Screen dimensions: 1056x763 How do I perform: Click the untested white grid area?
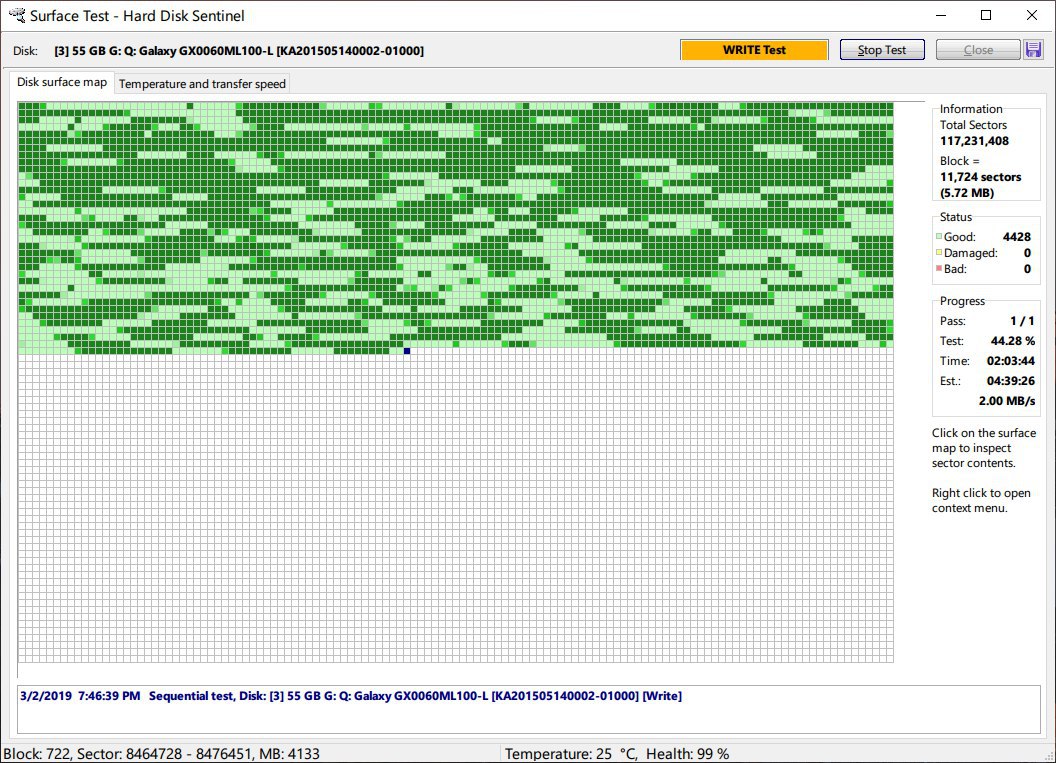(455, 510)
